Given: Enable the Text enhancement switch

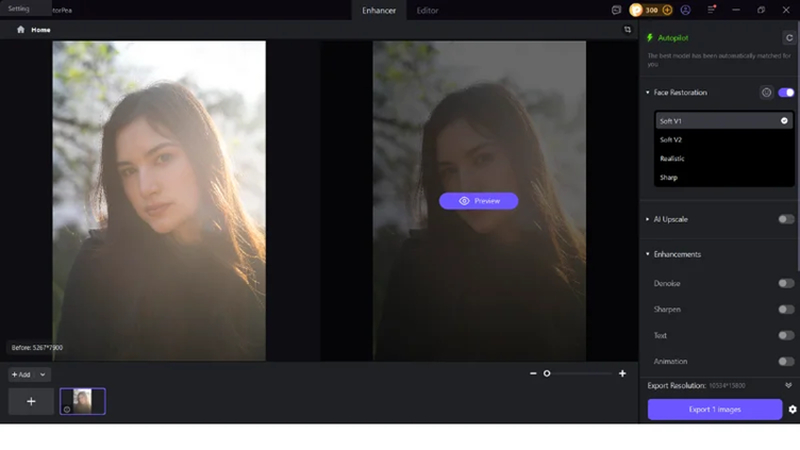Looking at the screenshot, I should (786, 335).
